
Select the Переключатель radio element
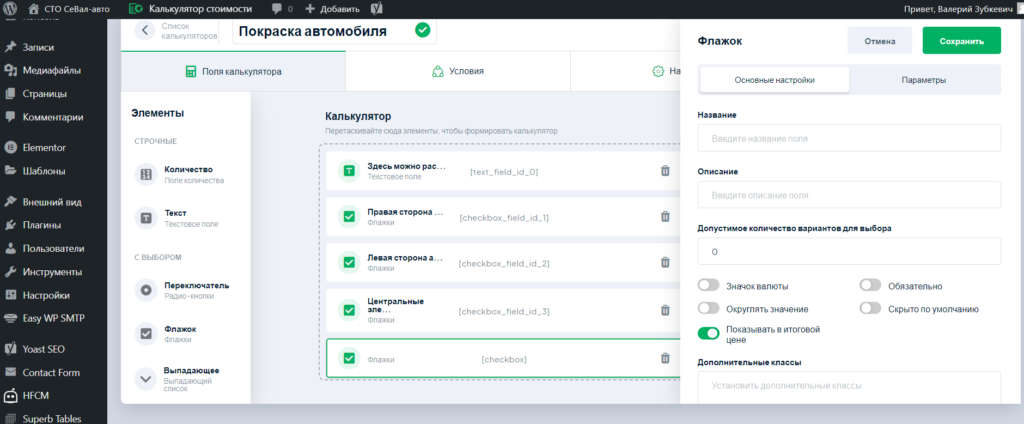186,290
